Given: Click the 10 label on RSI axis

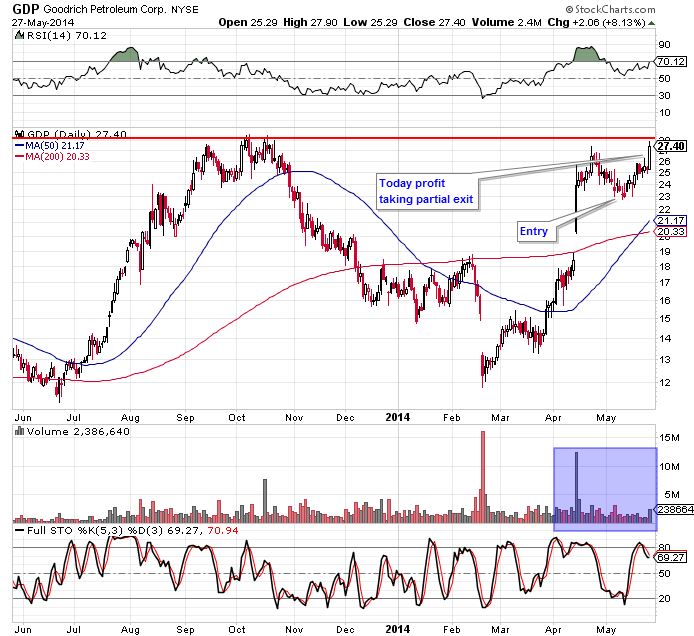Looking at the screenshot, I should (x=665, y=112).
